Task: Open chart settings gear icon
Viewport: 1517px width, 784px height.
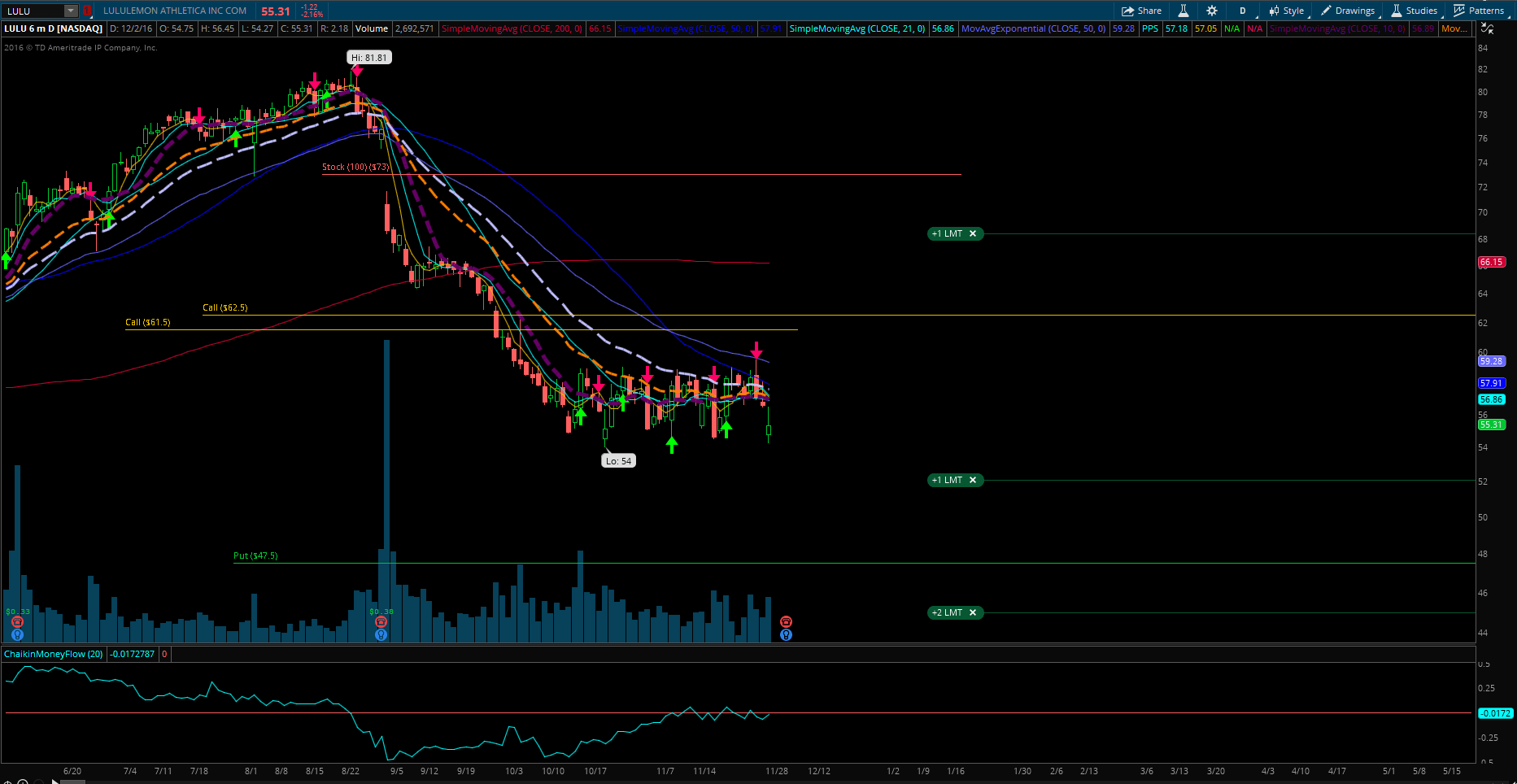Action: tap(1212, 11)
